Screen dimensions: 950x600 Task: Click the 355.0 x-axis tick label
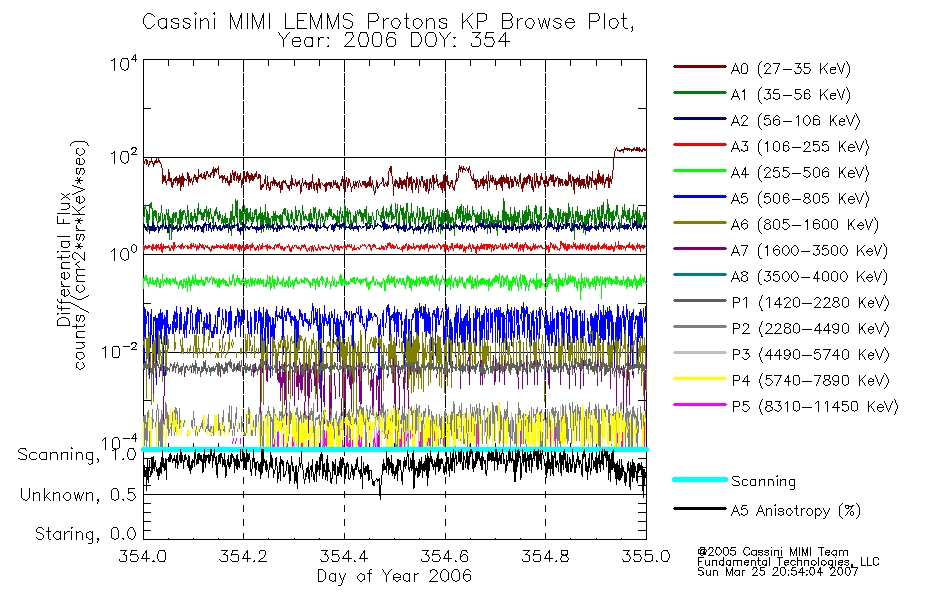point(646,556)
